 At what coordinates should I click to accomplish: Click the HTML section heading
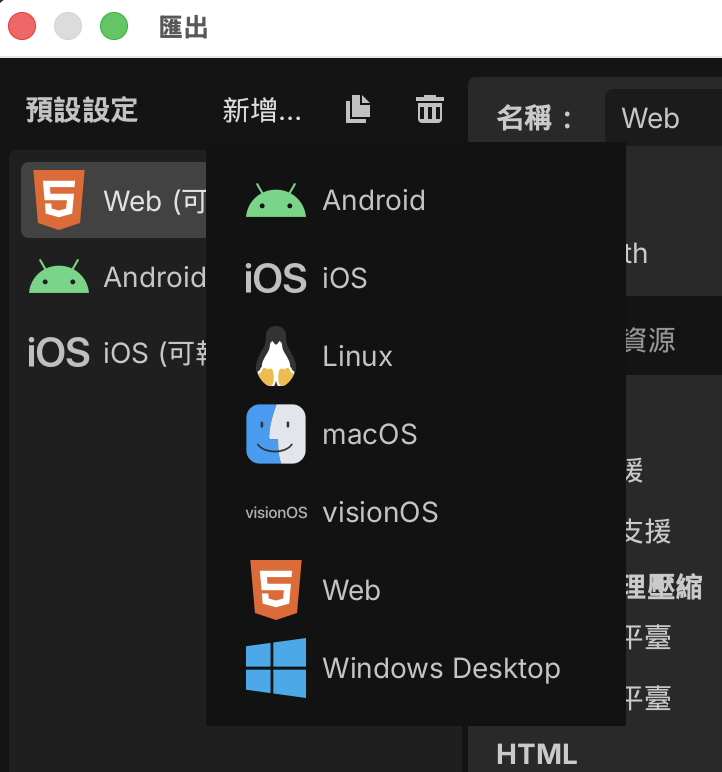click(536, 754)
